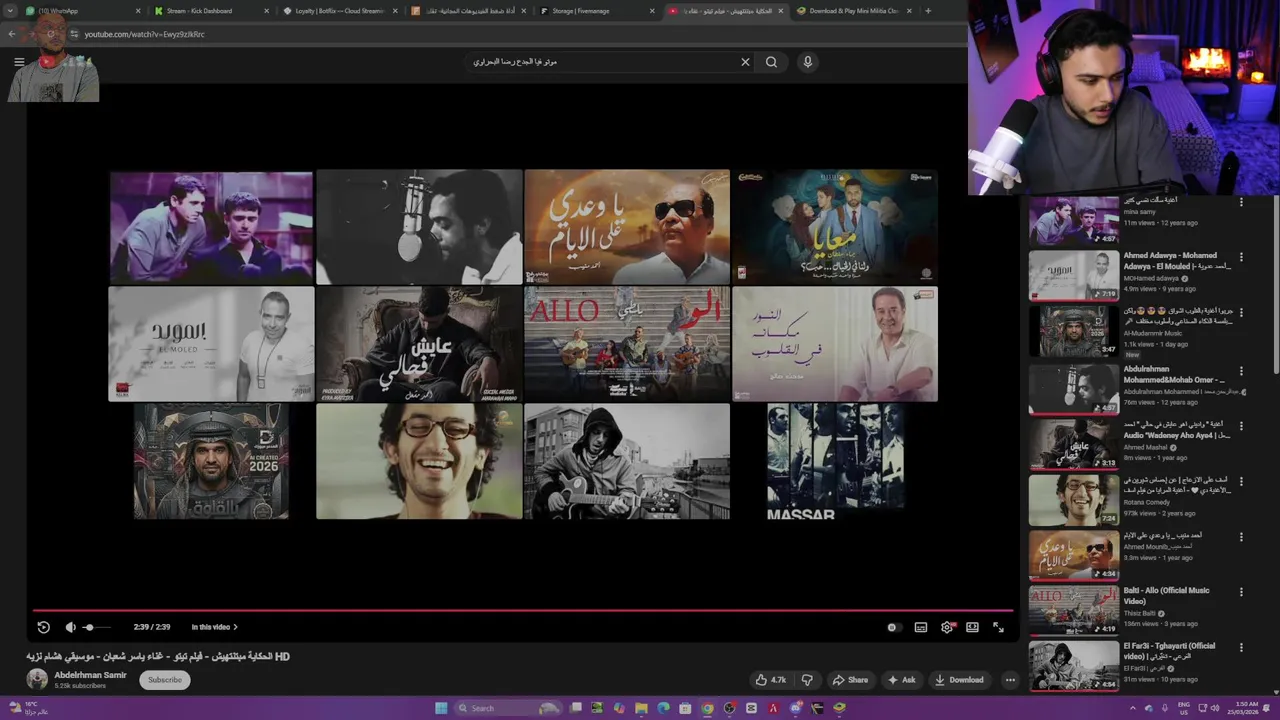This screenshot has width=1280, height=720.
Task: Open the more actions menu beside Download
Action: tap(1010, 680)
